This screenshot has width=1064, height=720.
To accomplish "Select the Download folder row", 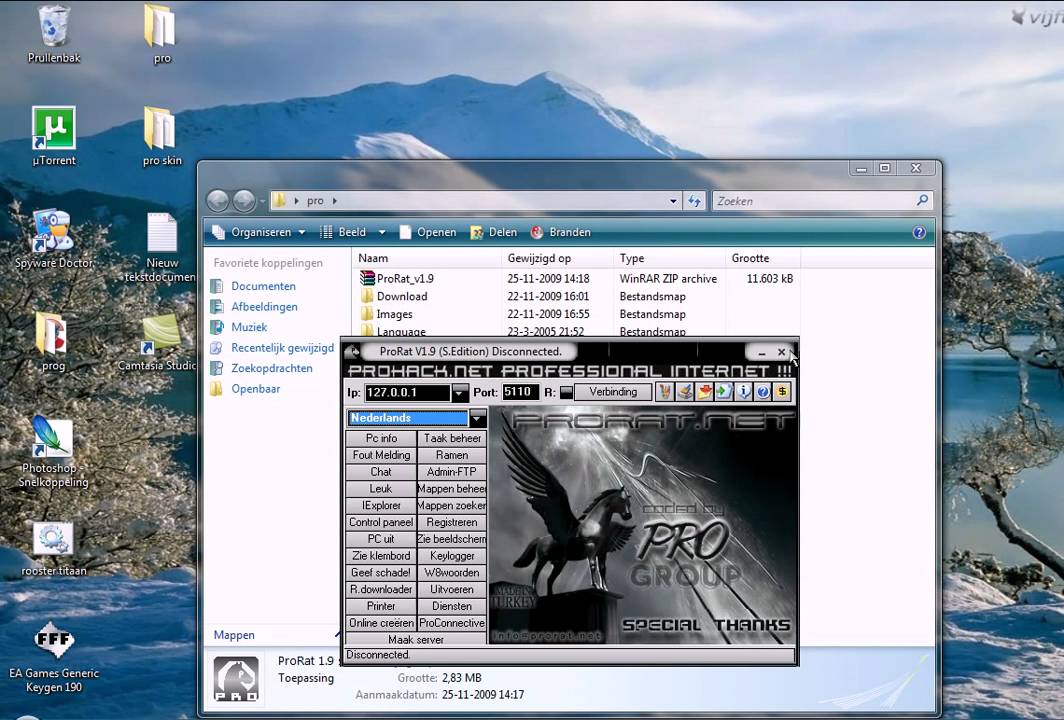I will click(x=576, y=297).
